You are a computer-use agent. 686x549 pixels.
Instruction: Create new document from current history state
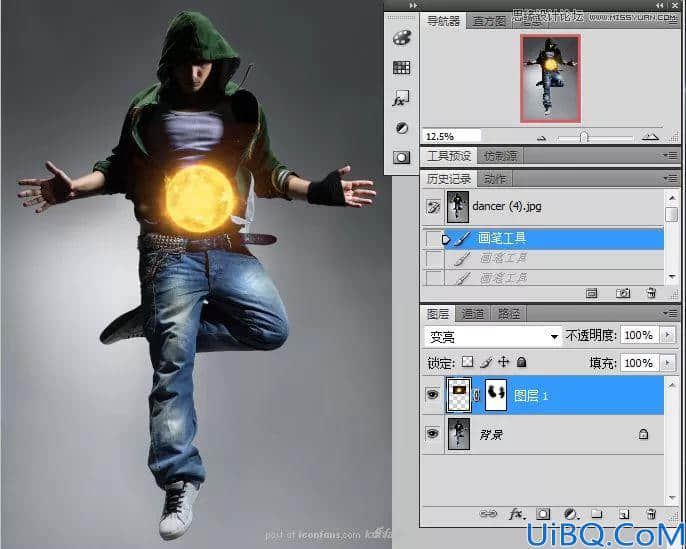[592, 293]
